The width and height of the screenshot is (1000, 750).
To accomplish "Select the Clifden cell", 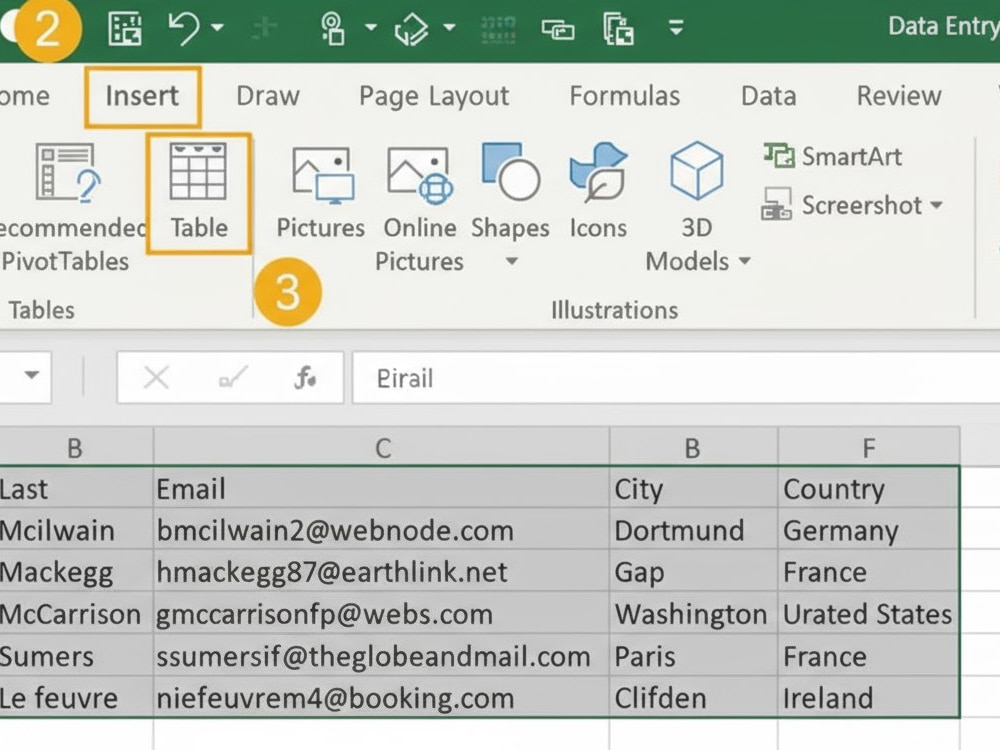I will [693, 698].
